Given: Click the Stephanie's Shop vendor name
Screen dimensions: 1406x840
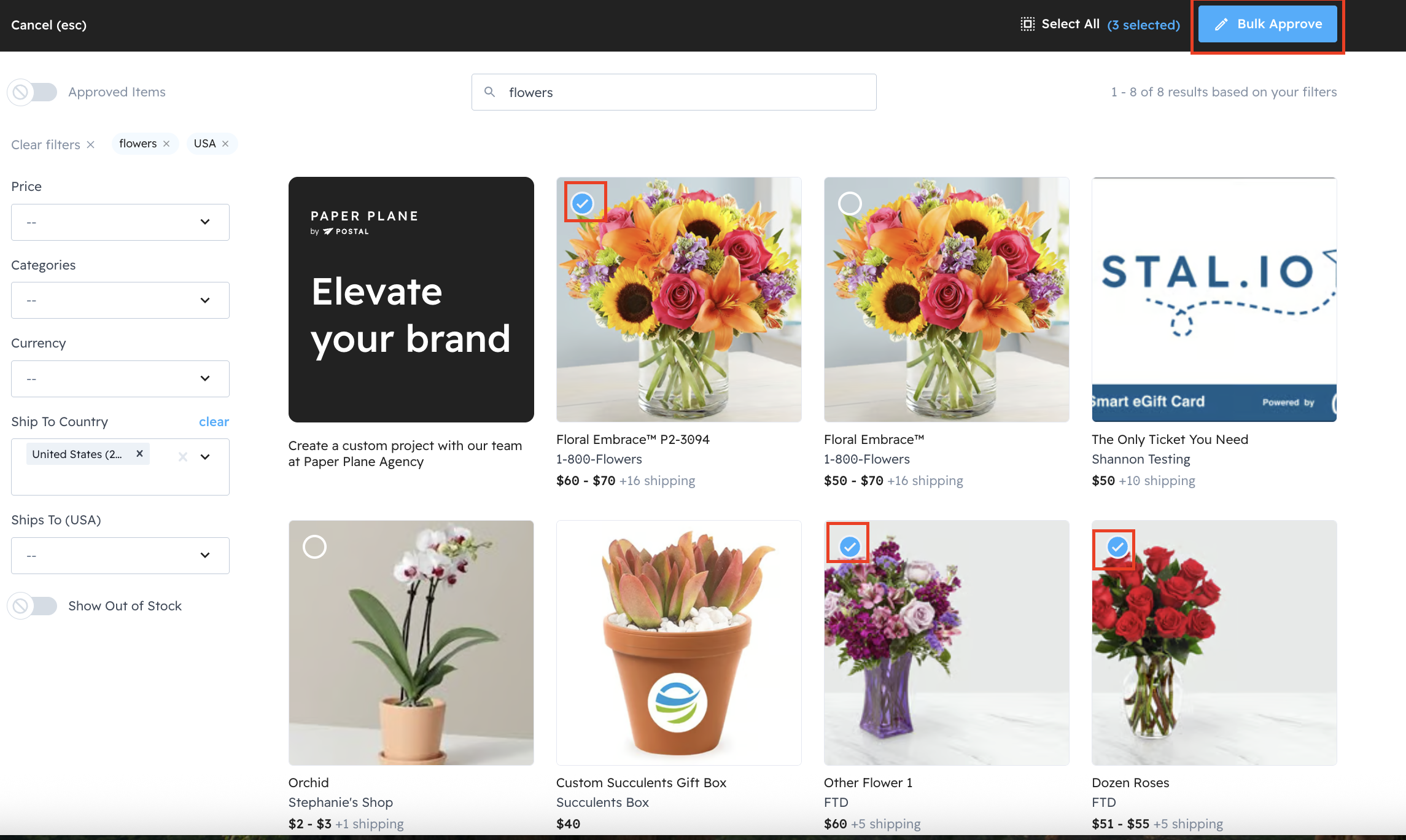Looking at the screenshot, I should click(341, 803).
